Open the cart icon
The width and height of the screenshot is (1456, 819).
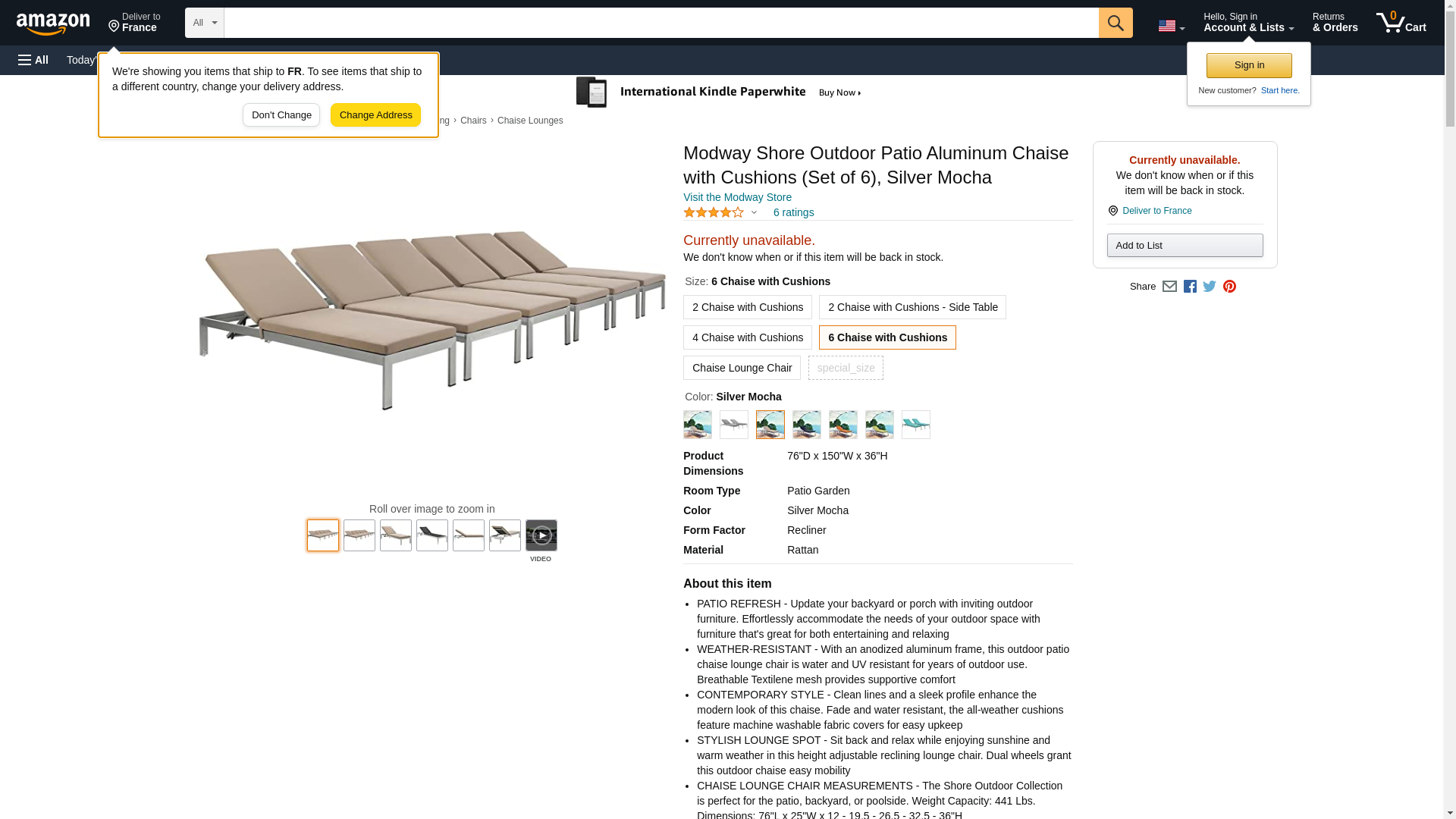[1401, 23]
